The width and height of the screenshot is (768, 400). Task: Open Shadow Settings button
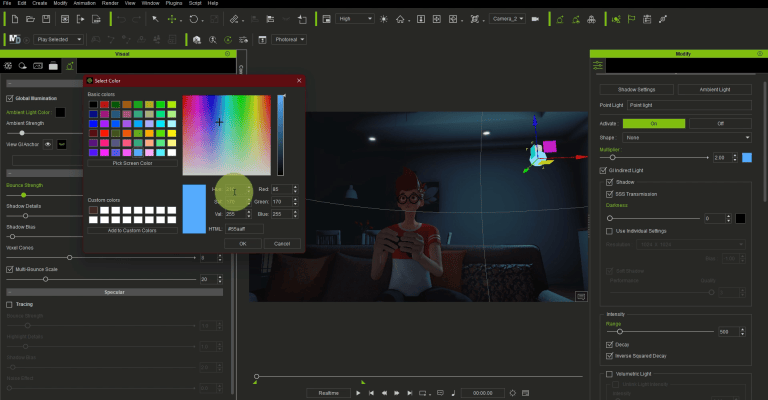(636, 90)
